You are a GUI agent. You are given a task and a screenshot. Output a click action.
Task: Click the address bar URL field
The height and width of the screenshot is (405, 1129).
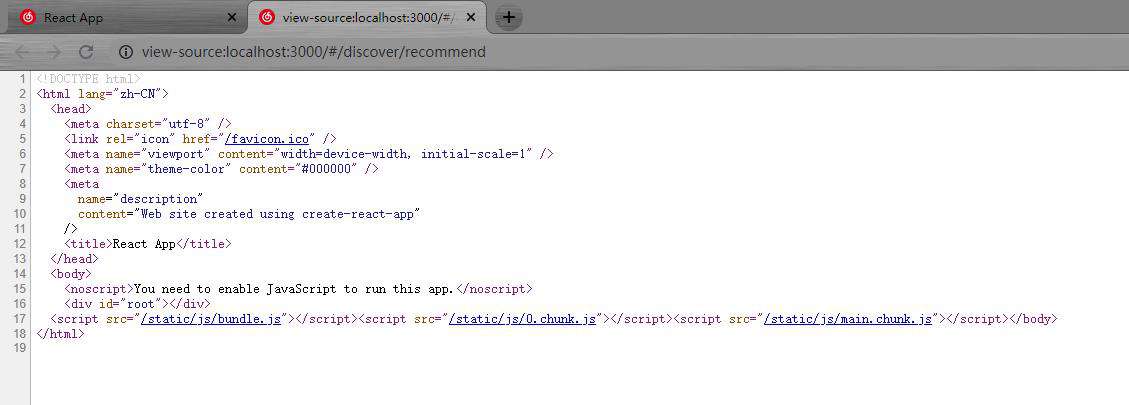[314, 52]
